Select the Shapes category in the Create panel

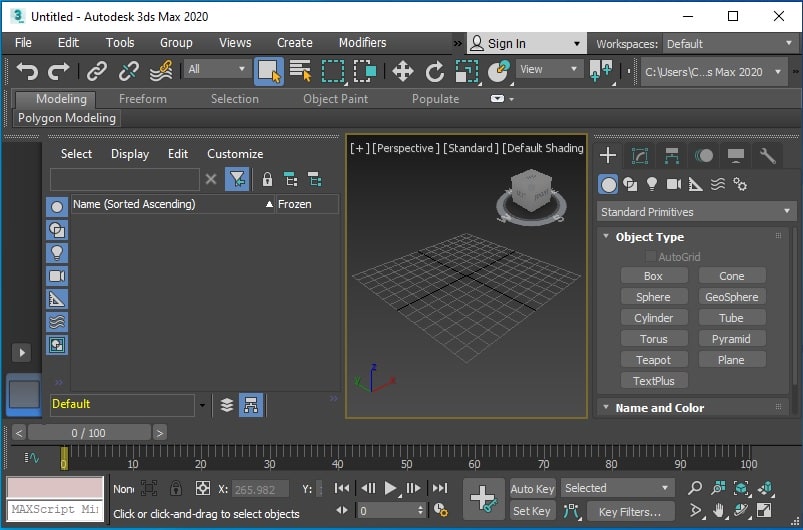[630, 184]
